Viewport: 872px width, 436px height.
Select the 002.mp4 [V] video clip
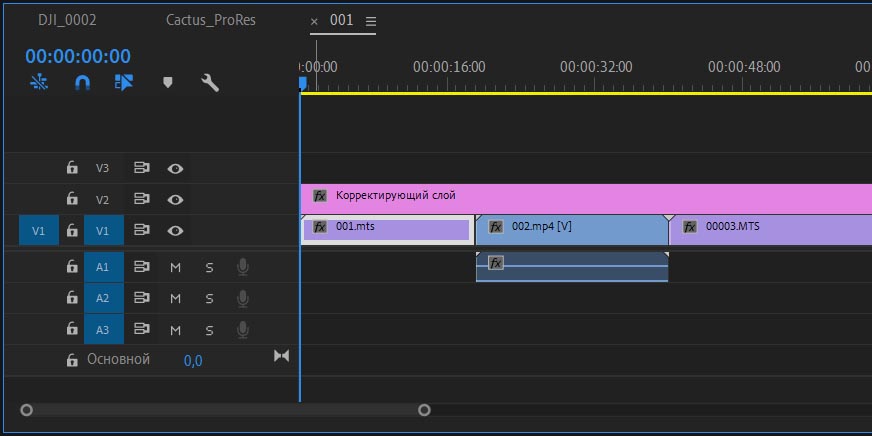tap(572, 230)
